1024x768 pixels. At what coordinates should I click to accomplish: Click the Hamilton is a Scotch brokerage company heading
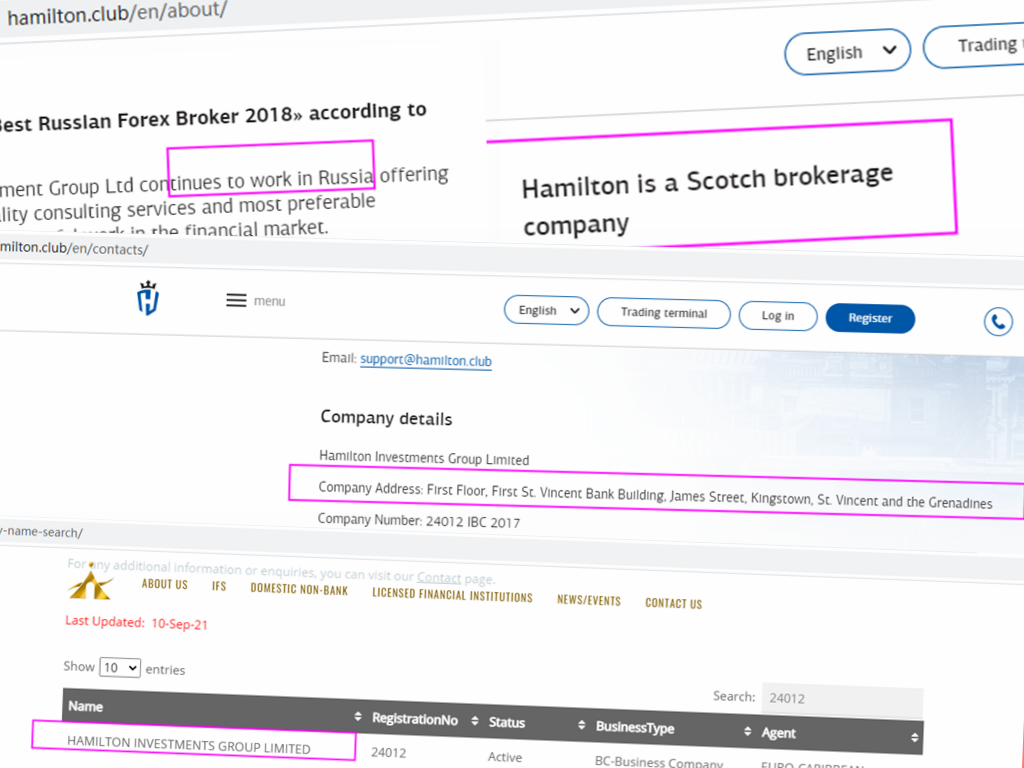707,199
